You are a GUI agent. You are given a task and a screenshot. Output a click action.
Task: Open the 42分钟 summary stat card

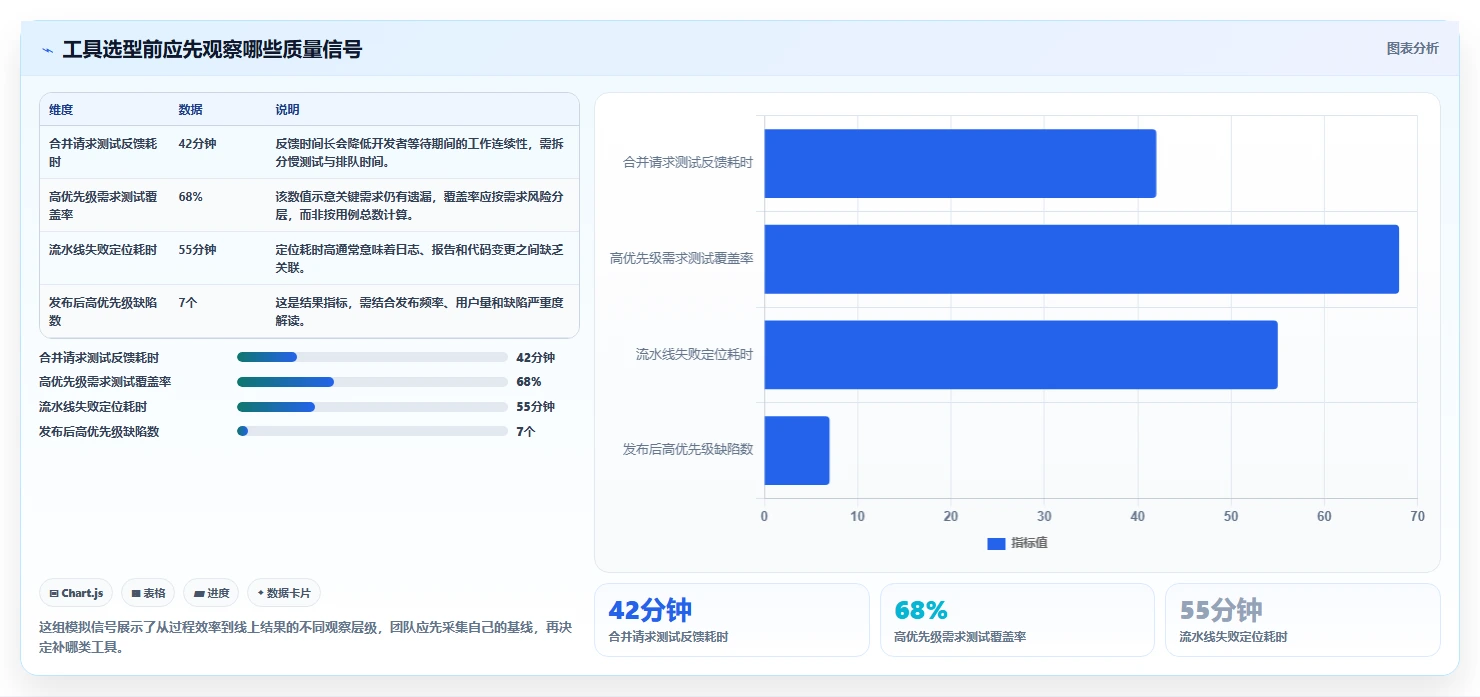[x=732, y=620]
